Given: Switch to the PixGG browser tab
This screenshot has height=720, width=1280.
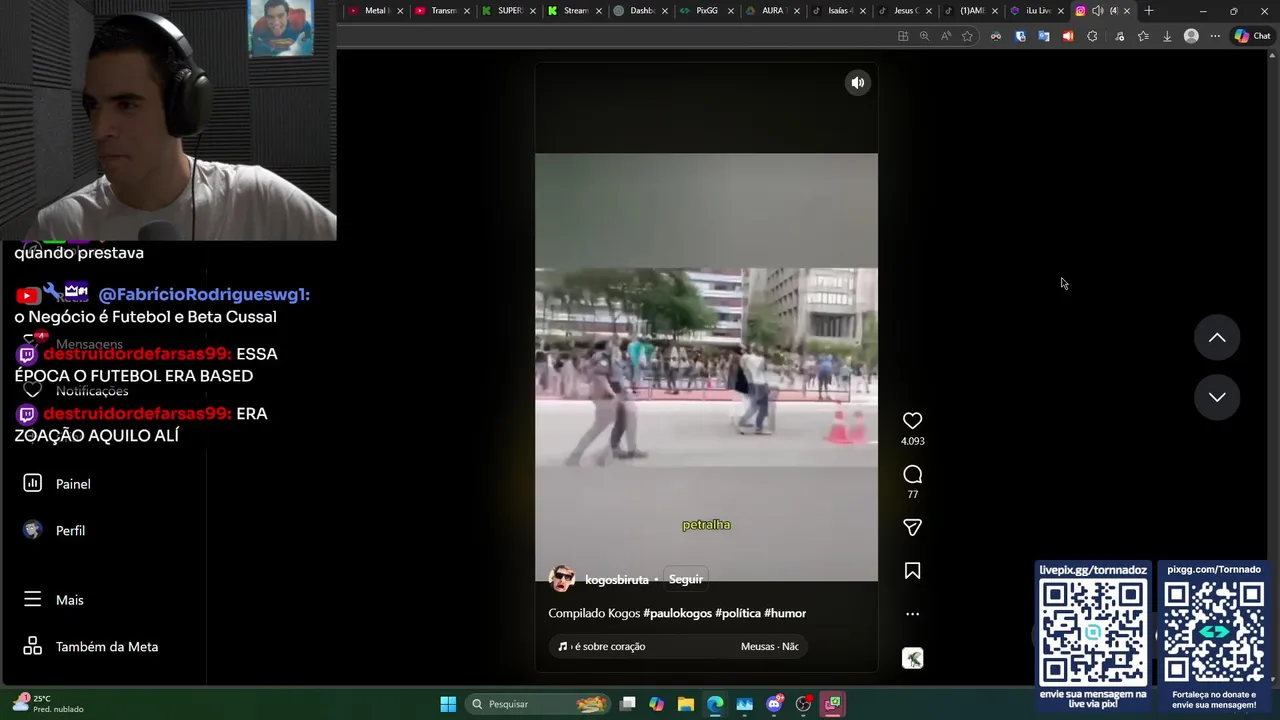Looking at the screenshot, I should pos(706,11).
